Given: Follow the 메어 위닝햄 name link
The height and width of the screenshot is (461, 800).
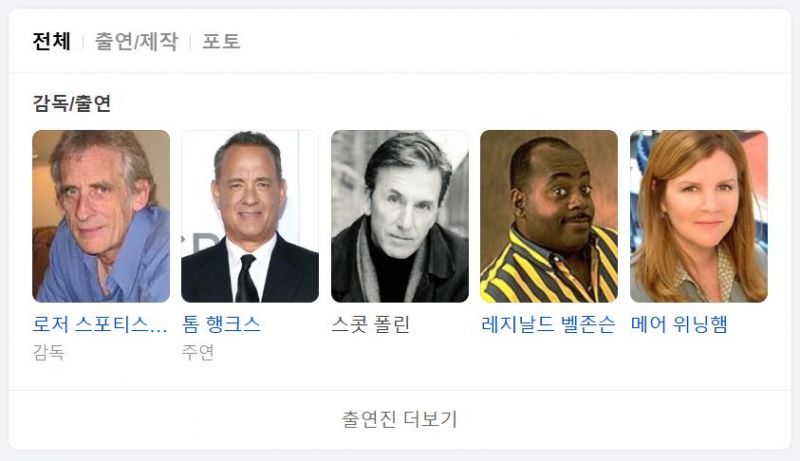Looking at the screenshot, I should [679, 324].
